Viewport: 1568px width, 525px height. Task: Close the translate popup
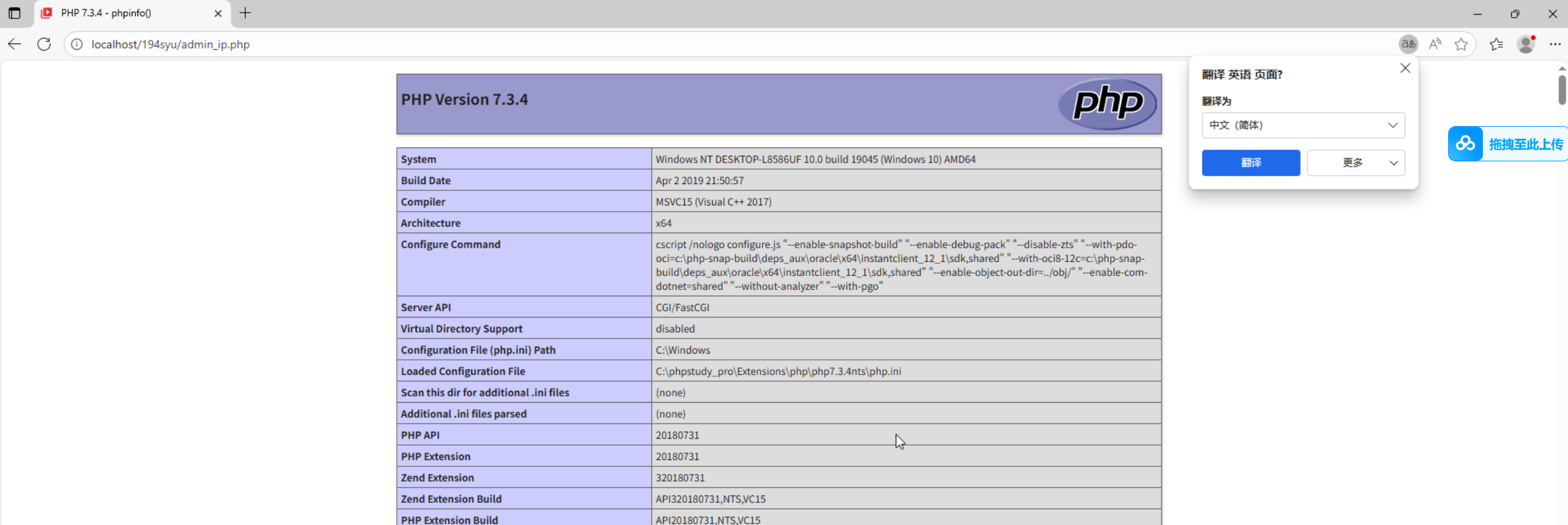1405,68
